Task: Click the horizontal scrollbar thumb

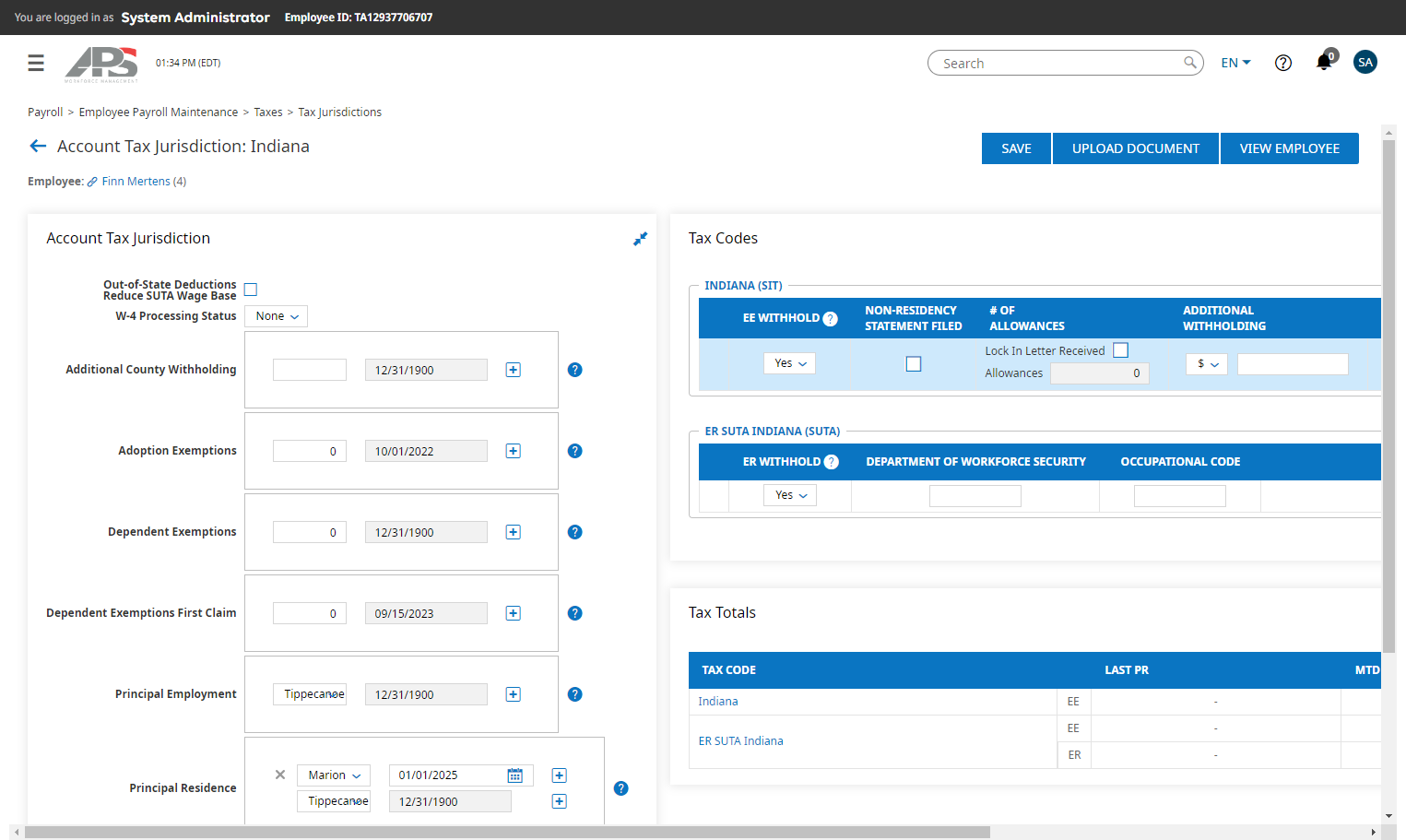Action: [x=507, y=832]
